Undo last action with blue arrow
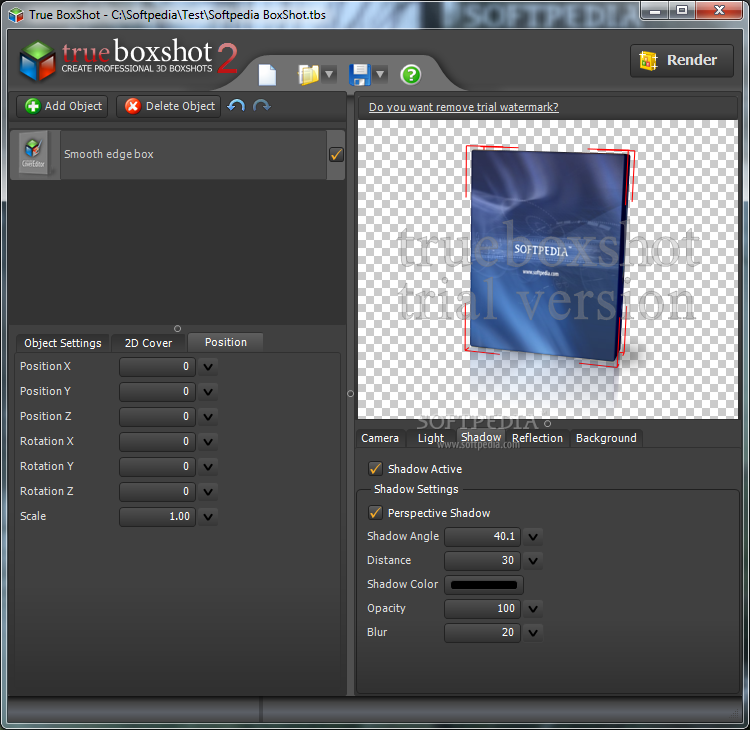The height and width of the screenshot is (730, 750). [x=236, y=106]
